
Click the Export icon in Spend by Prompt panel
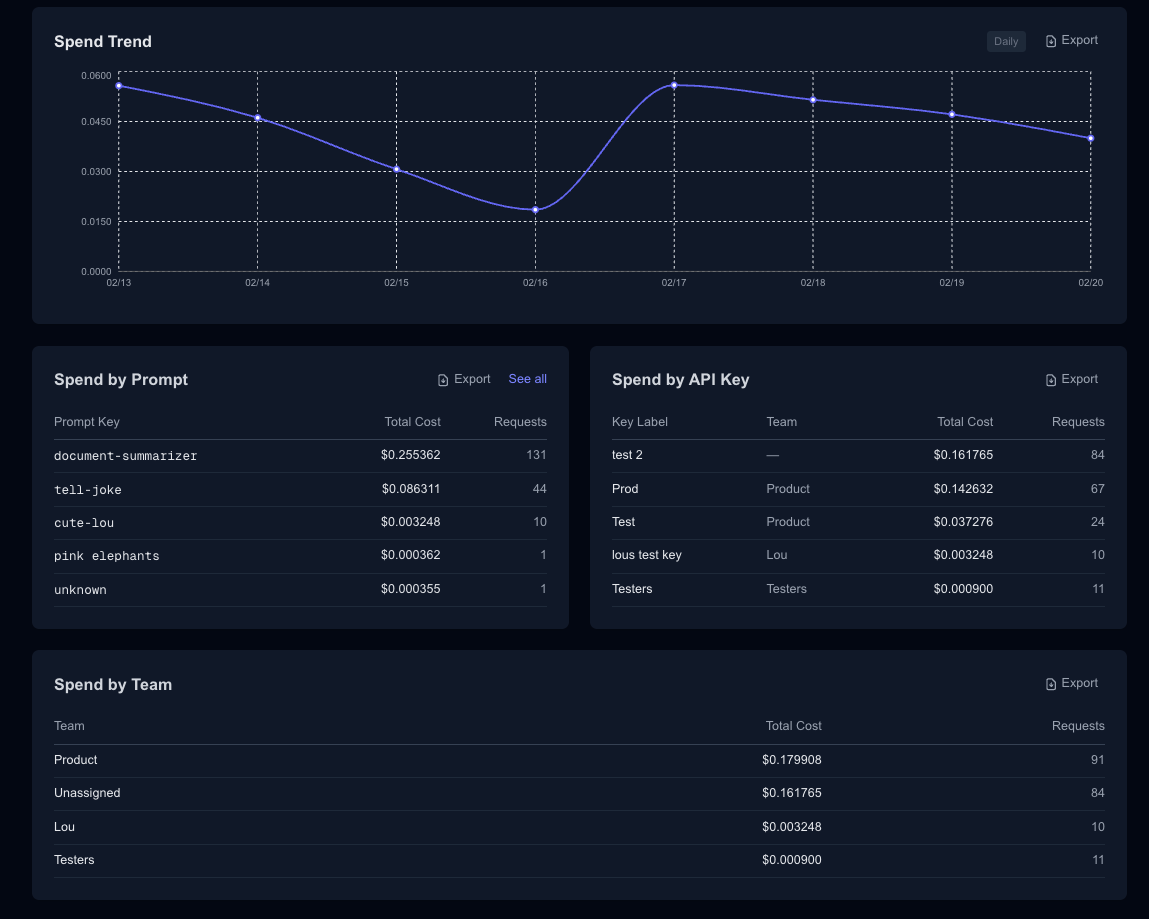coord(441,379)
